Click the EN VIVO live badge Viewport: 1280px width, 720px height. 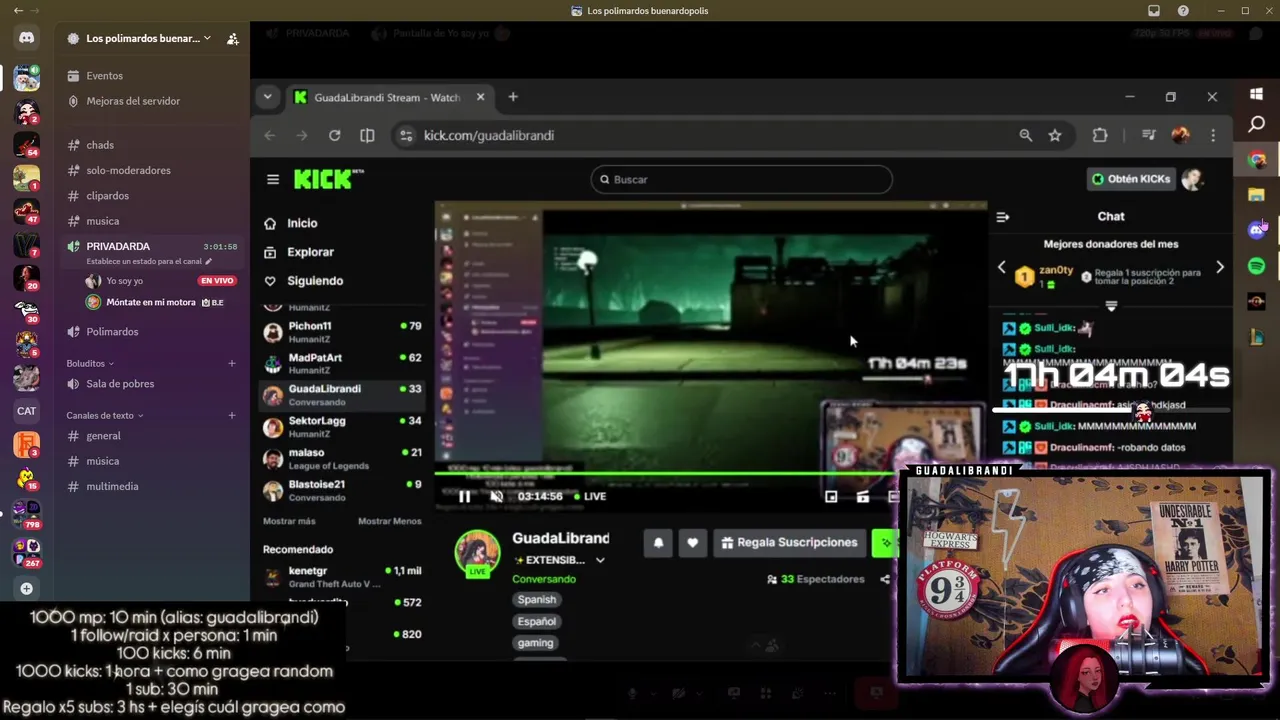(217, 281)
